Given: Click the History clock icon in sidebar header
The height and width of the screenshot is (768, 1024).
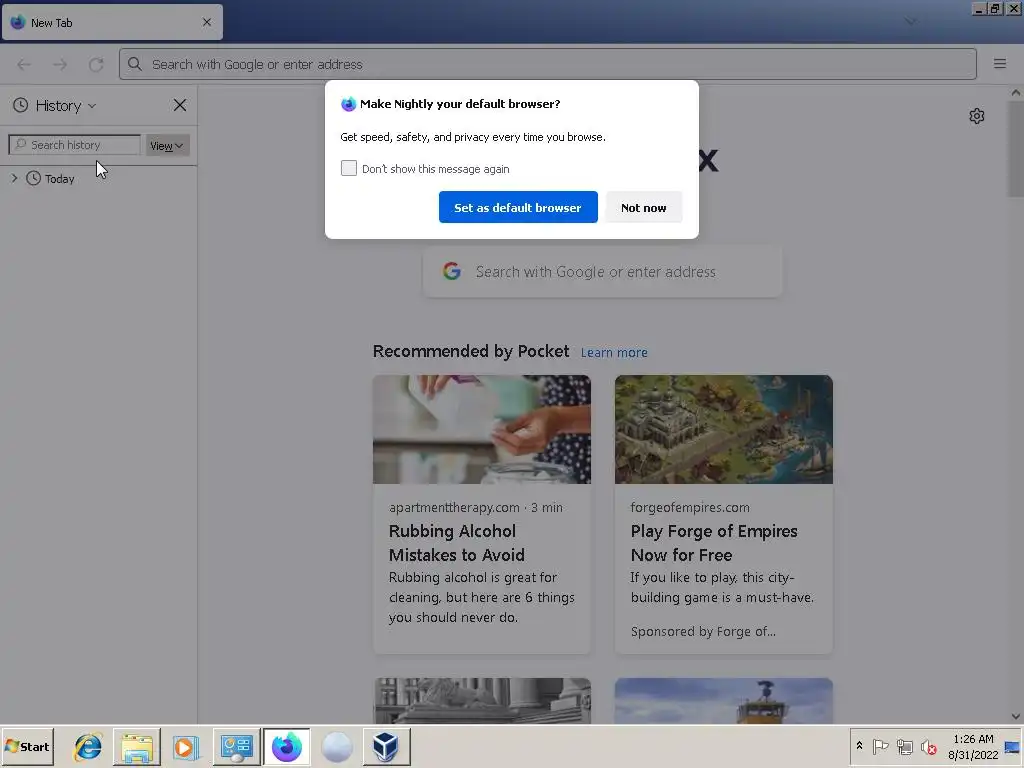Looking at the screenshot, I should (21, 105).
